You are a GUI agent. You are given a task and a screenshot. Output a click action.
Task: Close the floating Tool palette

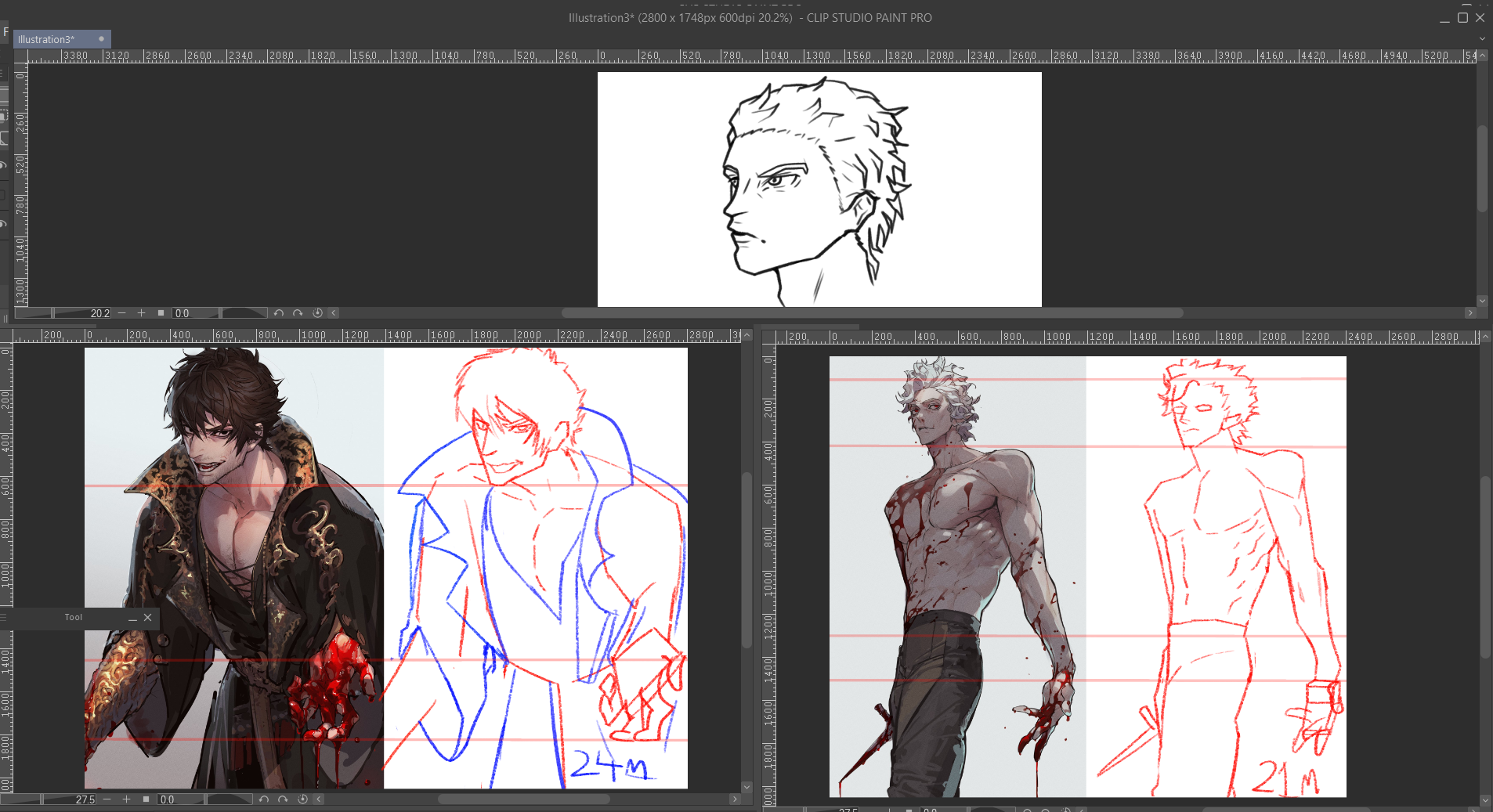147,618
